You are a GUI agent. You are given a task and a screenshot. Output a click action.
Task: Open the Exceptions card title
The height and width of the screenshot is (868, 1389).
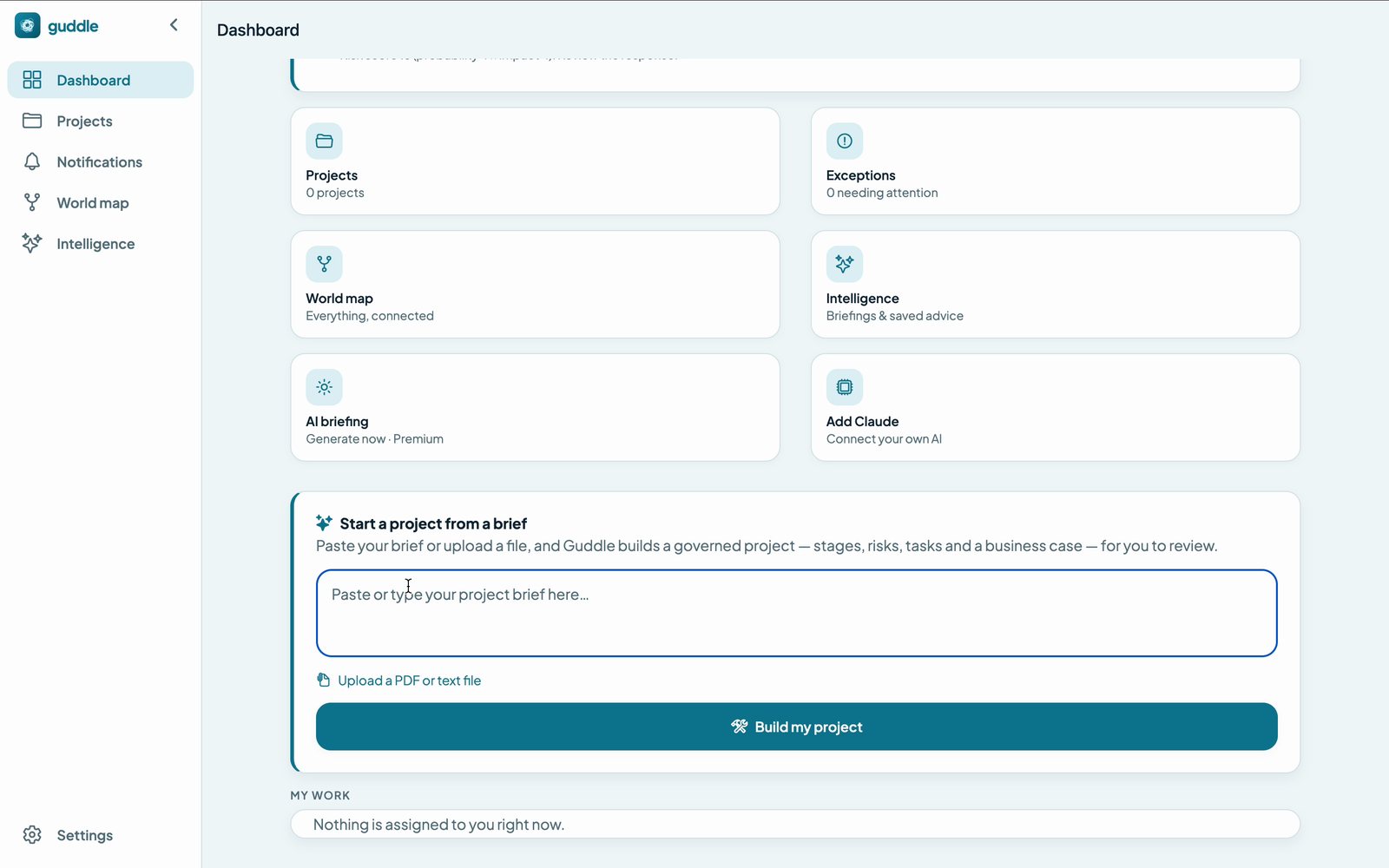click(860, 175)
